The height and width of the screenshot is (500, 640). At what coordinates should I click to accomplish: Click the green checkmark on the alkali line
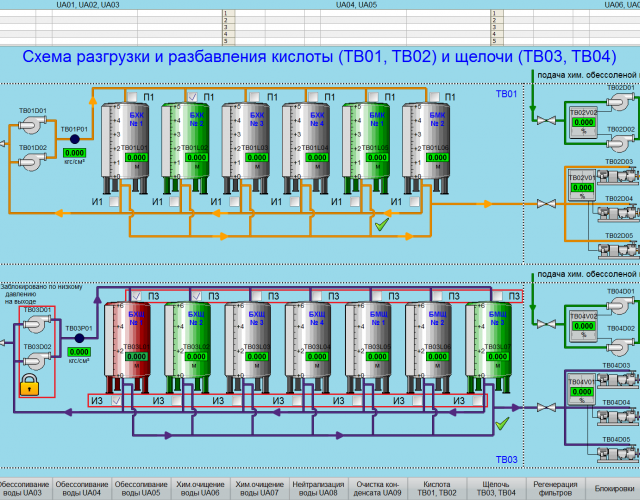pos(502,425)
